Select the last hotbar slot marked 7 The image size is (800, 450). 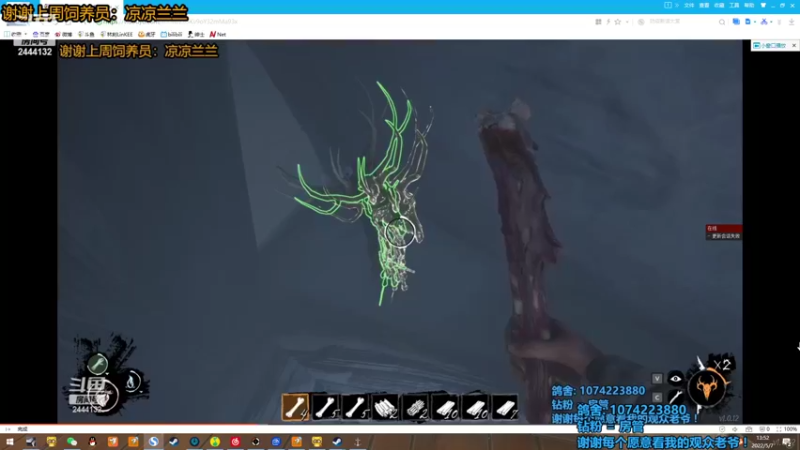(505, 407)
